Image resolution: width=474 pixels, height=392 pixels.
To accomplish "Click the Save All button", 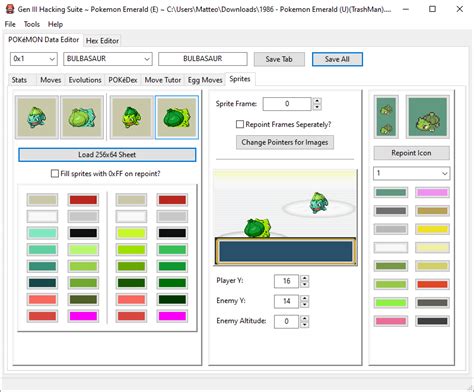I will tap(337, 59).
